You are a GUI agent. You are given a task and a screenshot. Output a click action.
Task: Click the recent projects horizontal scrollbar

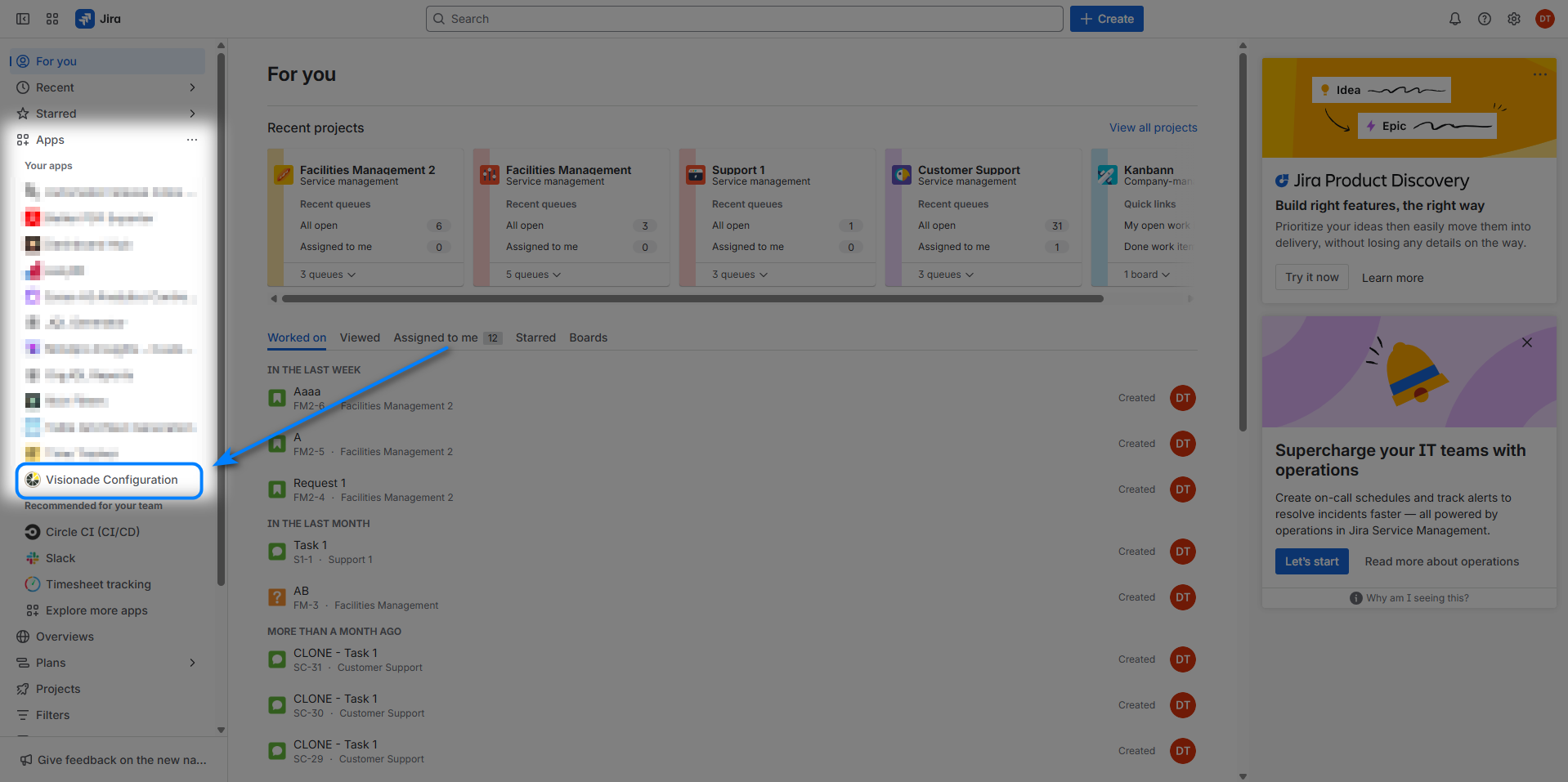coord(692,298)
